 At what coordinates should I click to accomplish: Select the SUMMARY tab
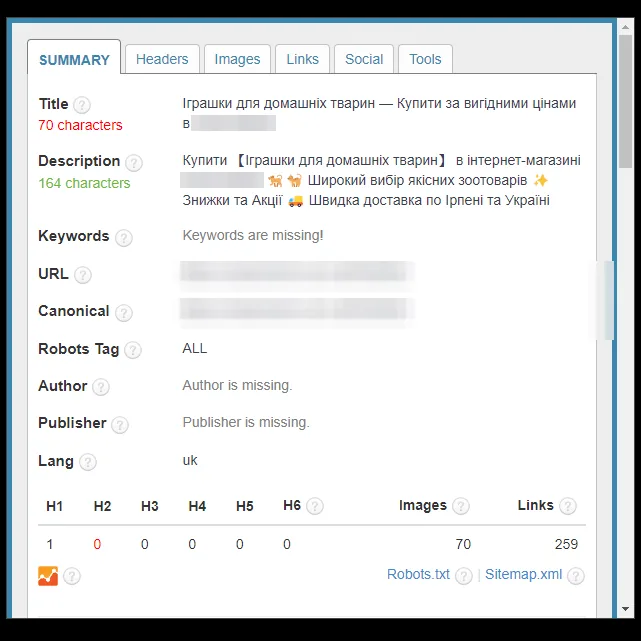coord(74,58)
